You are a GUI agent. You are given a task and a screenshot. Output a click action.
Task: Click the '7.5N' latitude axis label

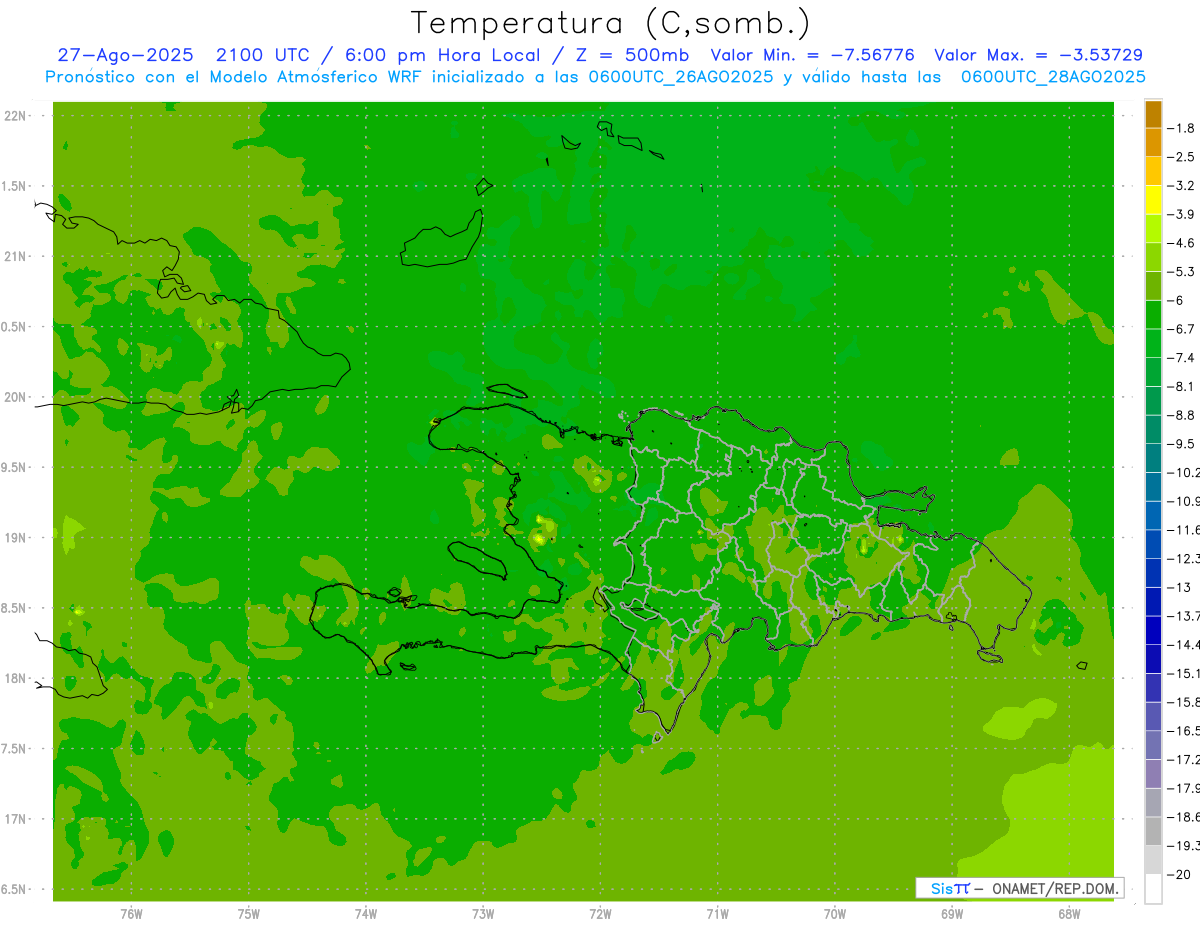click(x=13, y=749)
